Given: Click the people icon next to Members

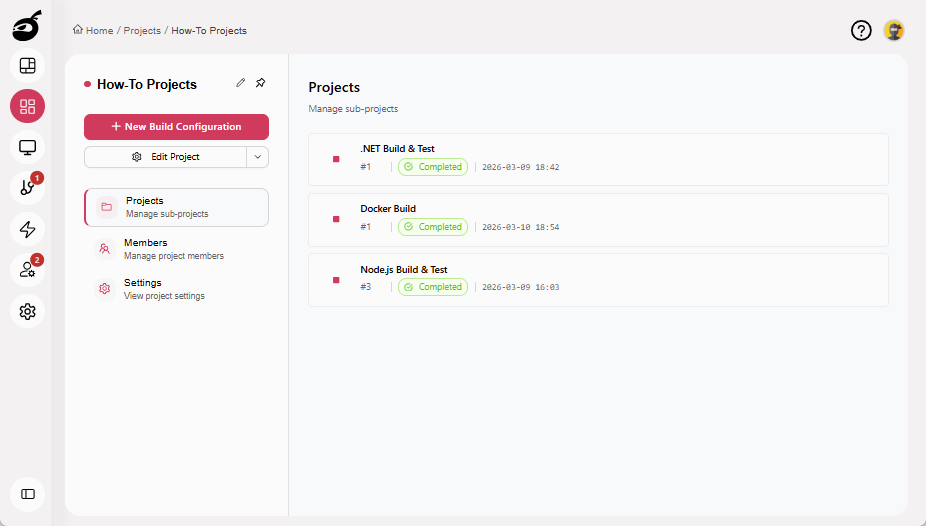Looking at the screenshot, I should [x=105, y=249].
